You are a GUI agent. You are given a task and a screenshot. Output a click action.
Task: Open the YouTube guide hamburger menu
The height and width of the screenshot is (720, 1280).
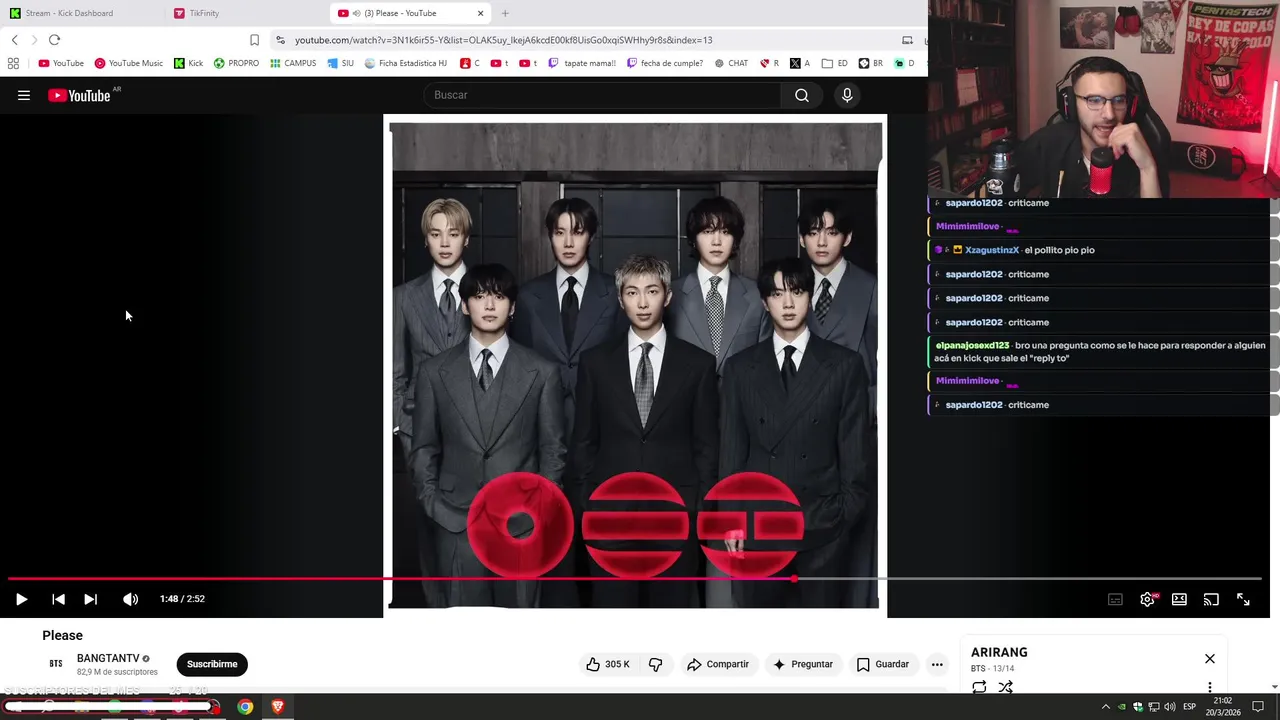(x=24, y=95)
